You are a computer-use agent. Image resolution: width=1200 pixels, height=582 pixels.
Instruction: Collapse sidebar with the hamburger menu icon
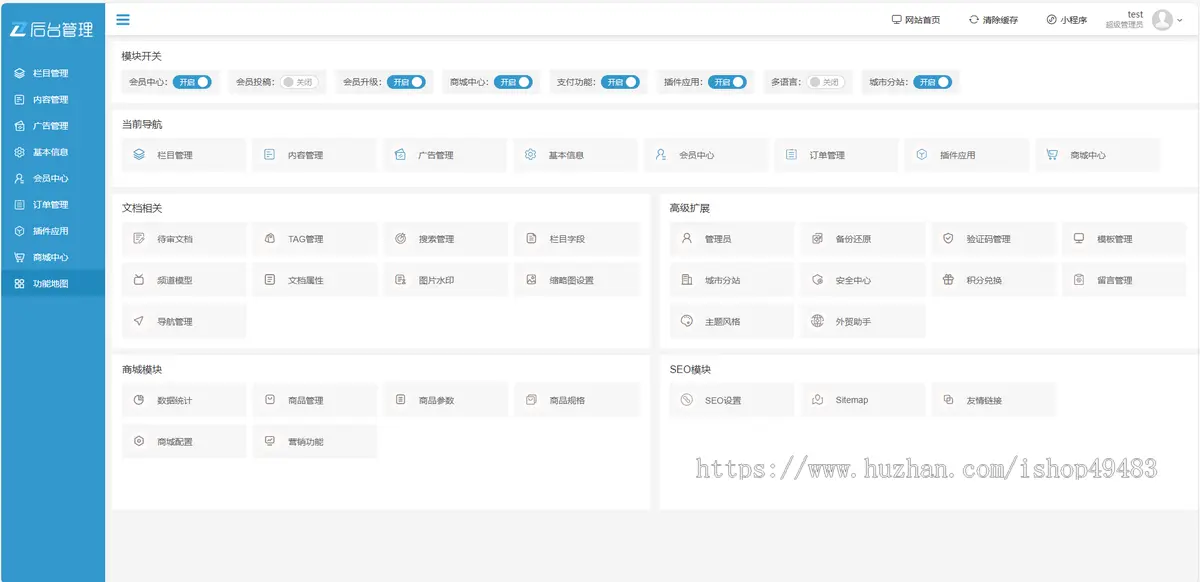(x=122, y=19)
